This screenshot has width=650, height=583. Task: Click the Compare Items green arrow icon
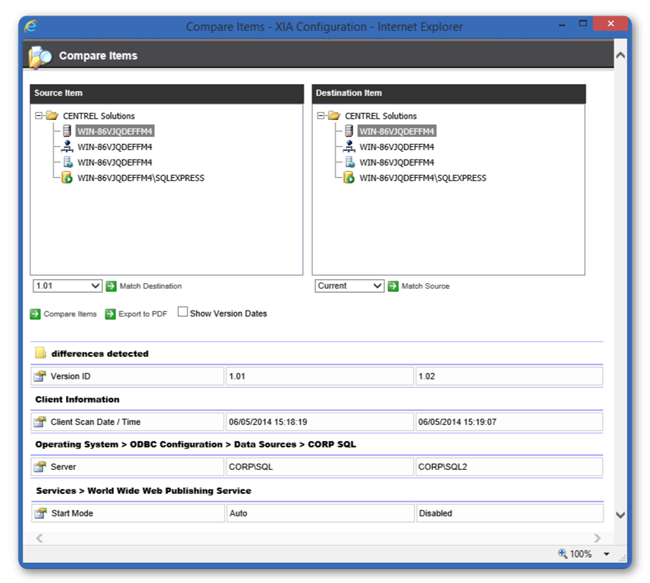[x=35, y=314]
